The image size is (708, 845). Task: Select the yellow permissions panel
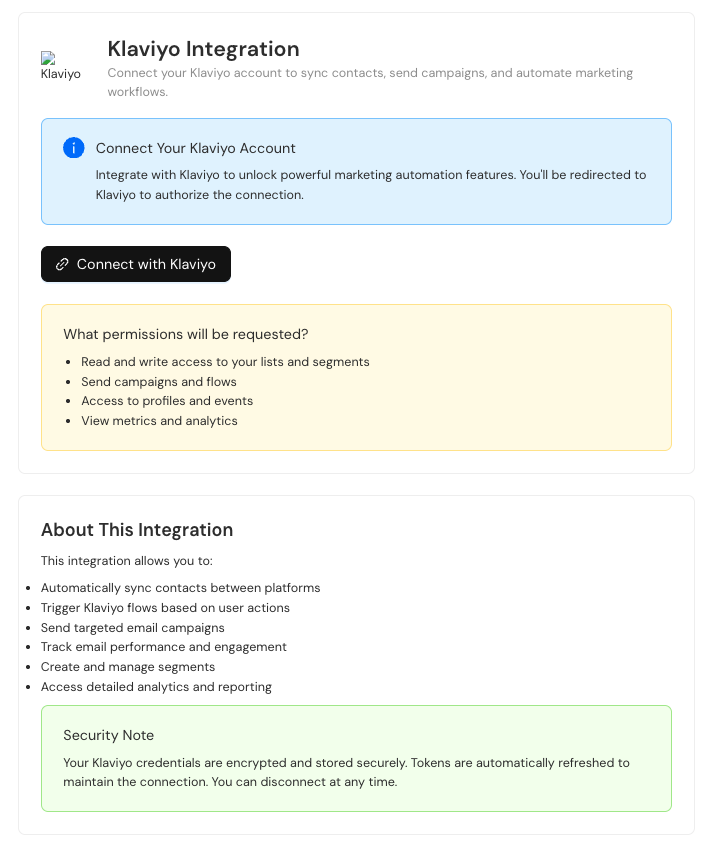pyautogui.click(x=355, y=377)
